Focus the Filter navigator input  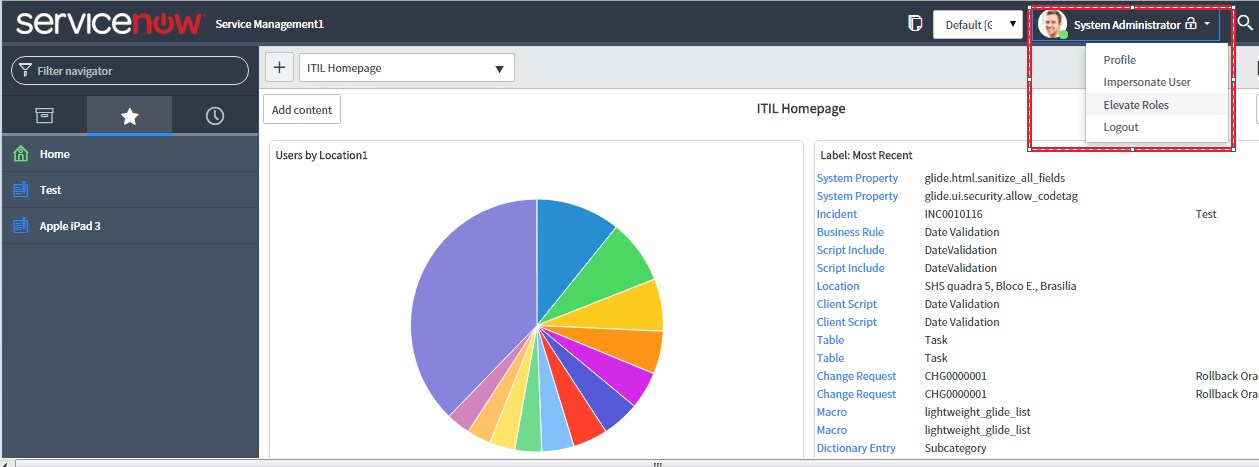click(130, 71)
